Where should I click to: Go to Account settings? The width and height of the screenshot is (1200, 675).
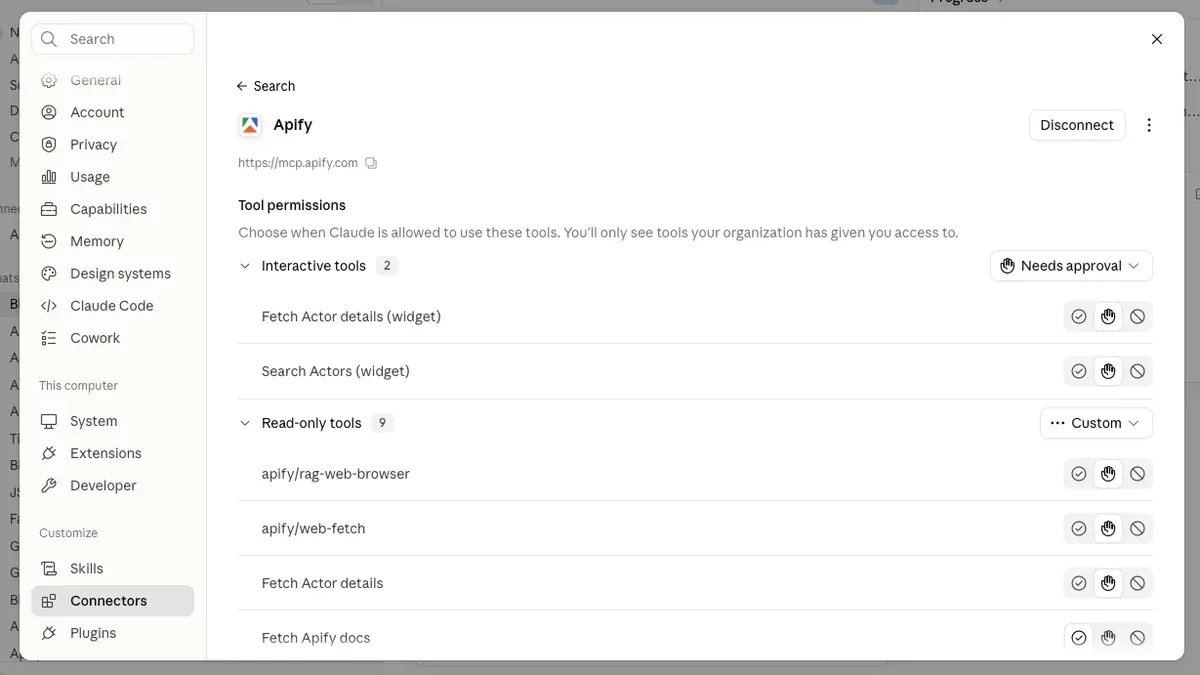pos(112,112)
